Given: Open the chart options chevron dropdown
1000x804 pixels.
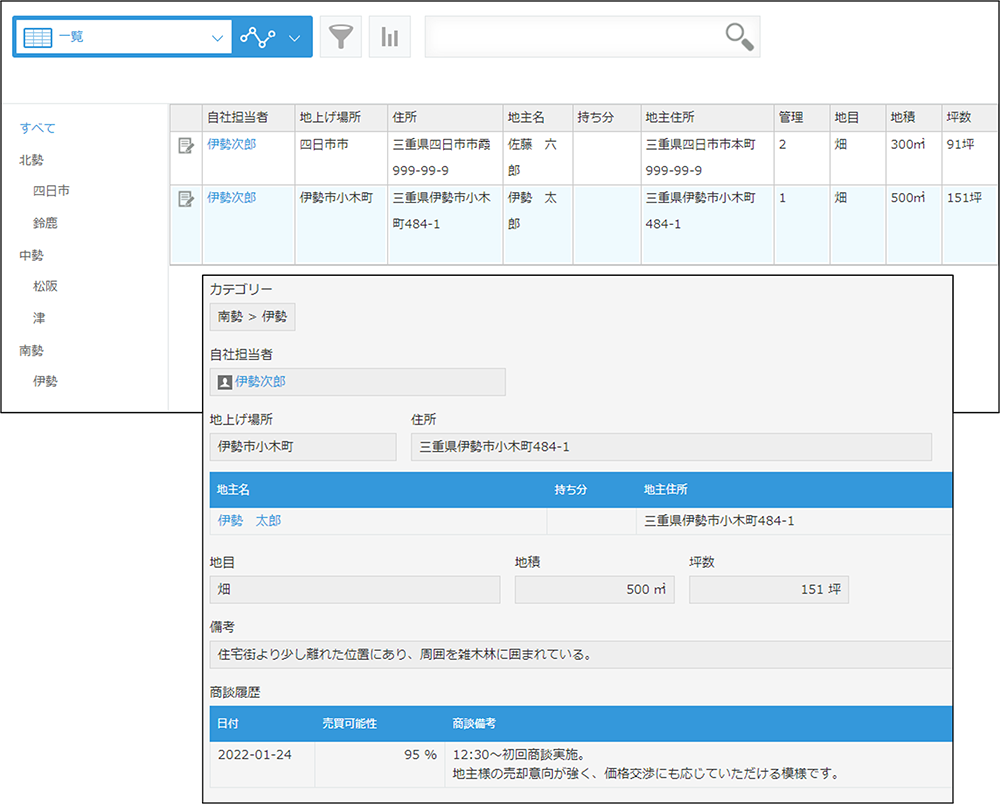Looking at the screenshot, I should click(x=295, y=36).
